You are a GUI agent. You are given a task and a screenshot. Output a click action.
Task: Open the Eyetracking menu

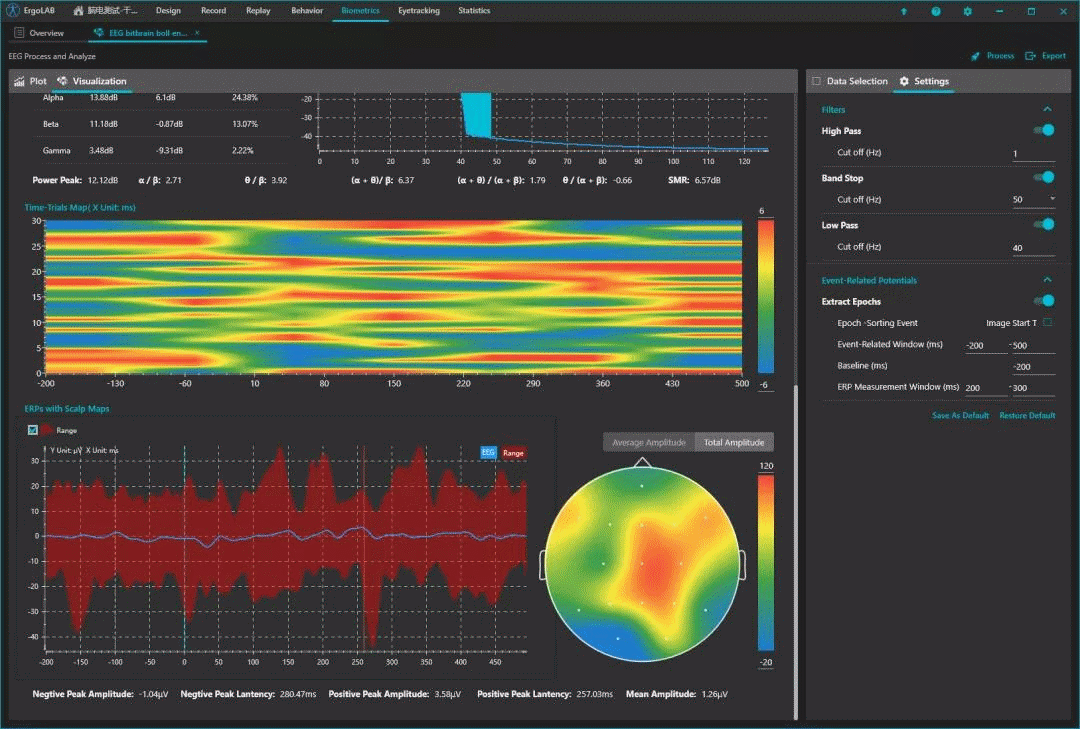coord(417,11)
